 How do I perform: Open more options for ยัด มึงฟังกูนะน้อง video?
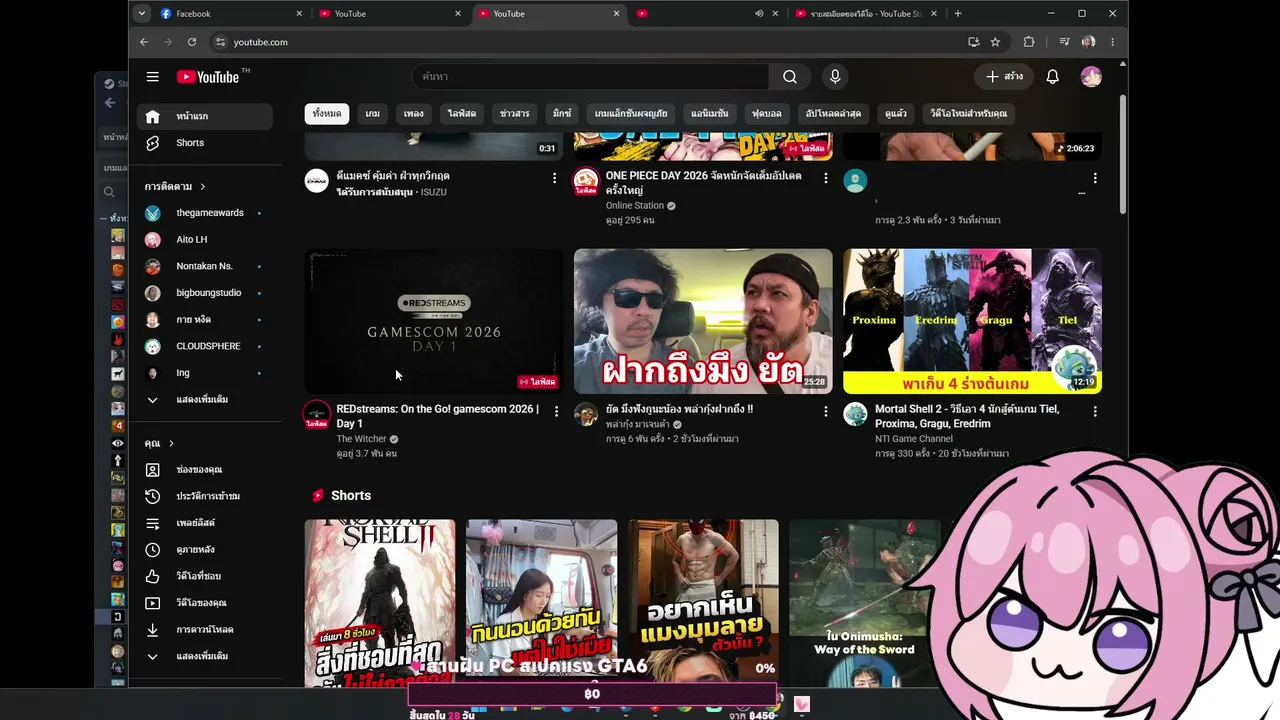tap(825, 411)
